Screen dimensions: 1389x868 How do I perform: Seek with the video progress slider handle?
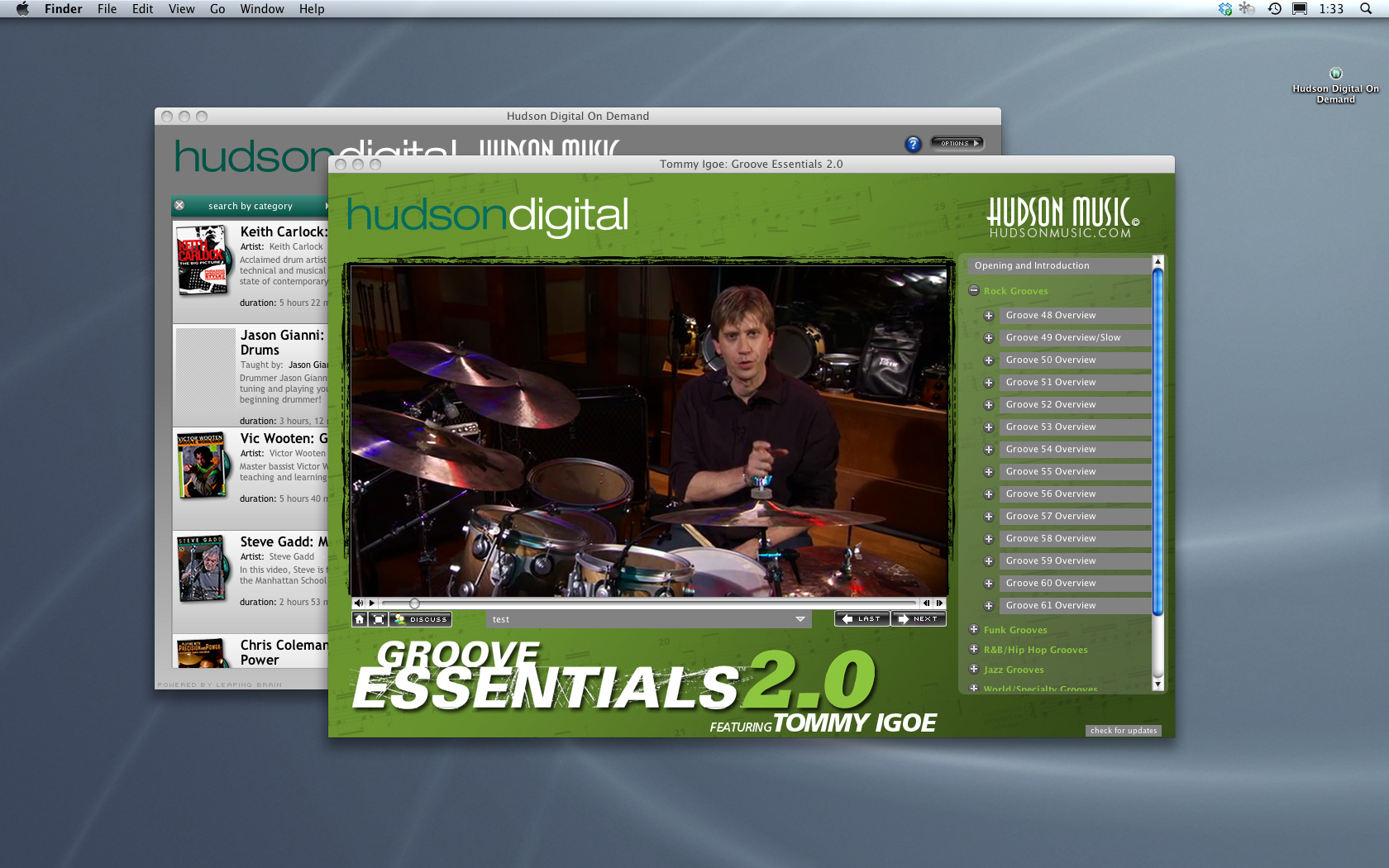[x=414, y=603]
